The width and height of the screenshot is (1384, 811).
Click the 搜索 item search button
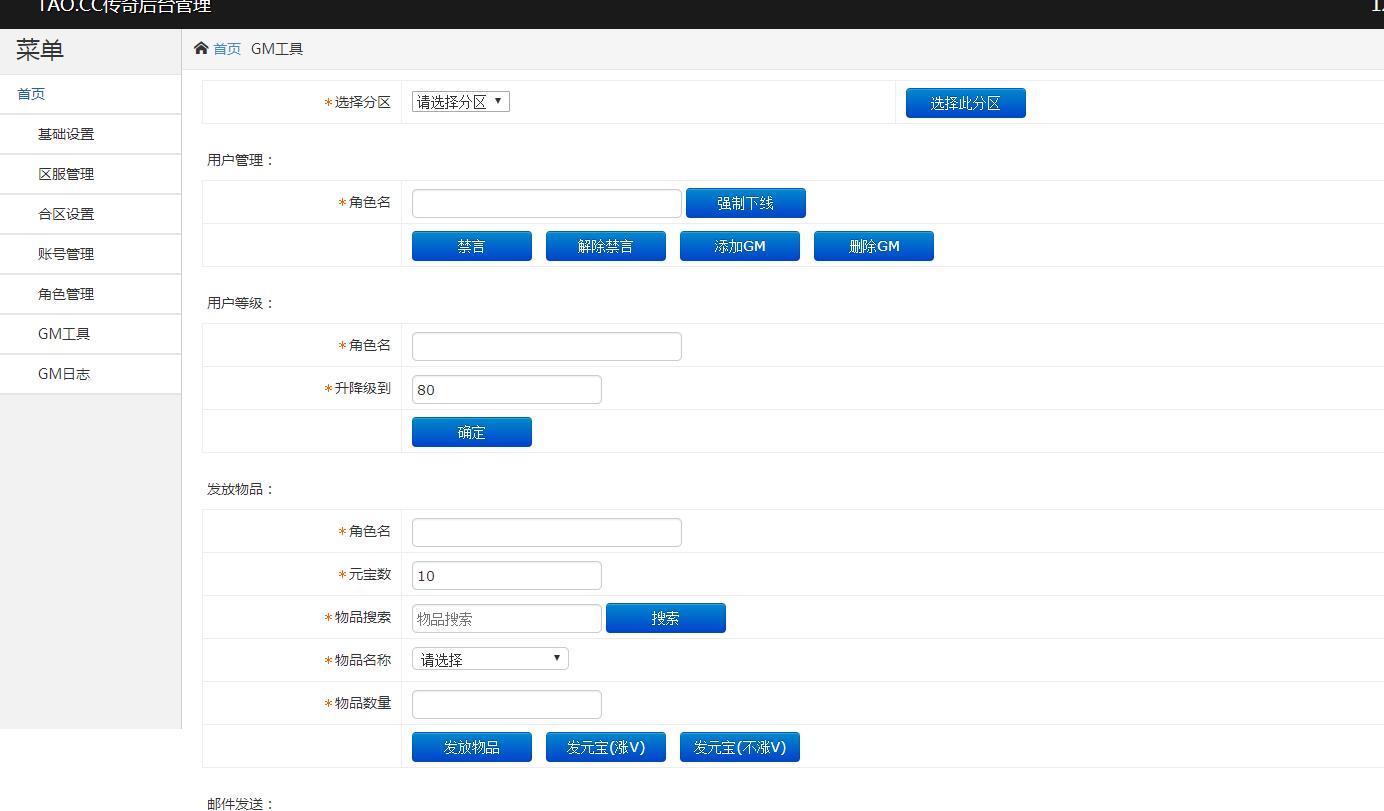[x=665, y=618]
